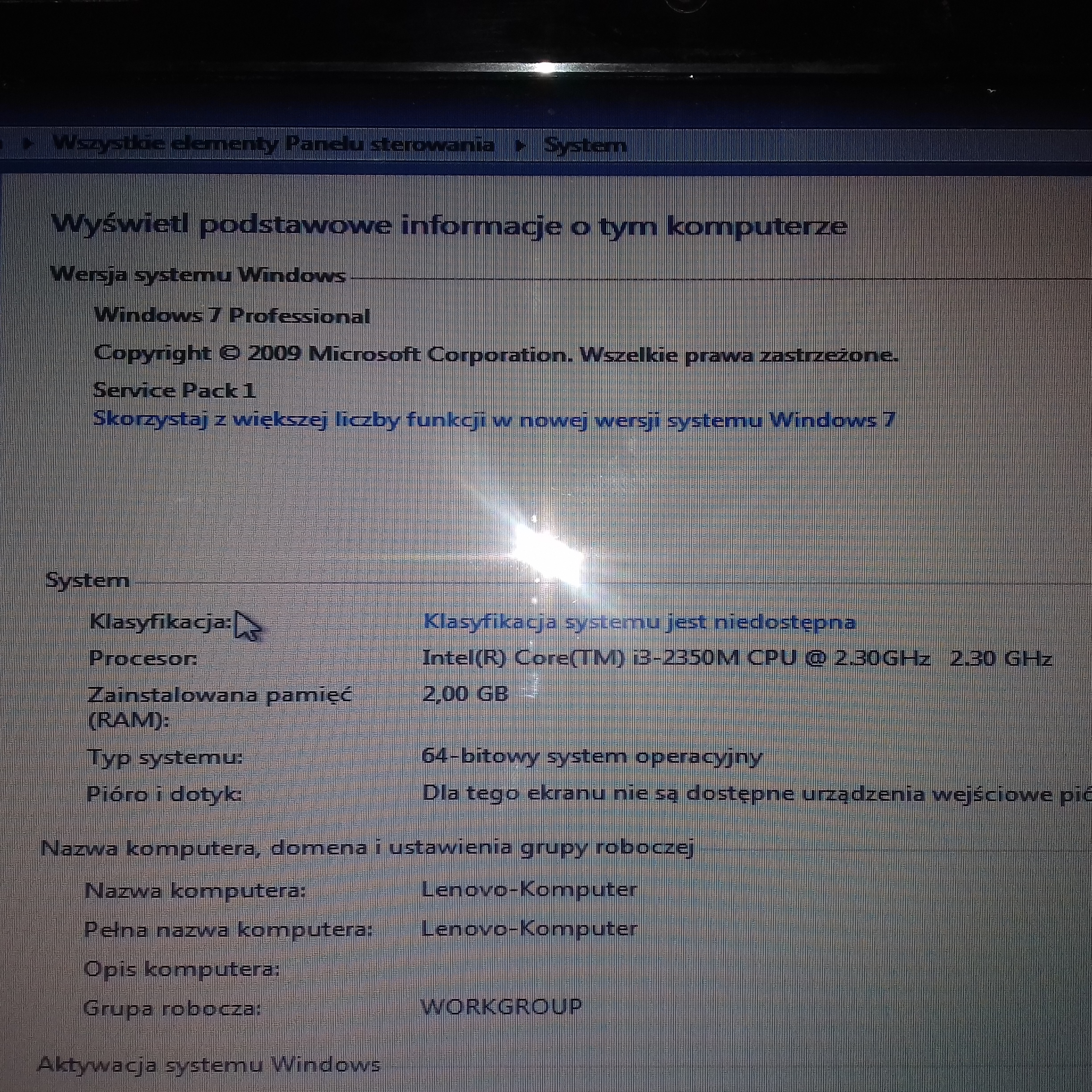Image resolution: width=1092 pixels, height=1092 pixels.
Task: Click the 'Klasyfikacja:' label
Action: pos(161,622)
